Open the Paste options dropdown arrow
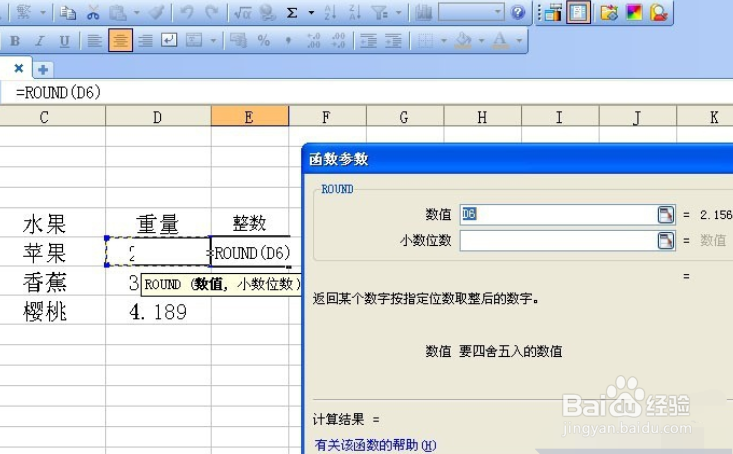The height and width of the screenshot is (454, 733). point(137,13)
